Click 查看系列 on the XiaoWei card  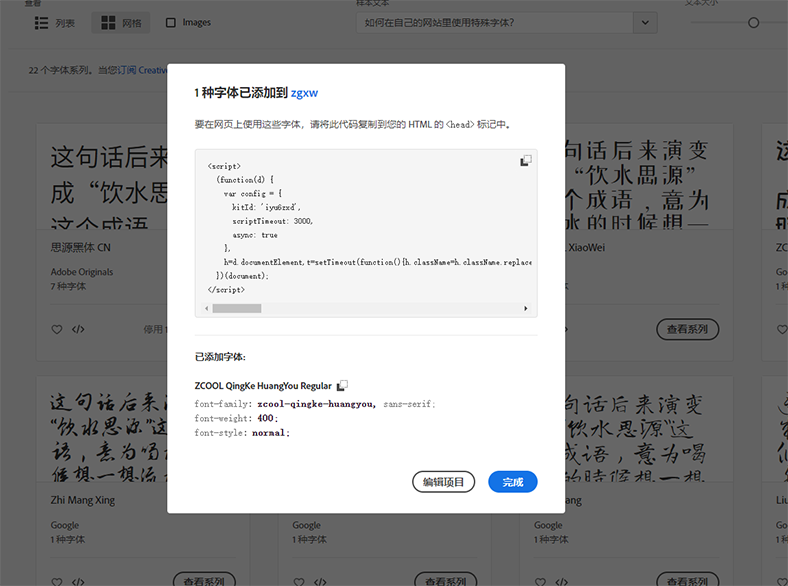coord(687,329)
